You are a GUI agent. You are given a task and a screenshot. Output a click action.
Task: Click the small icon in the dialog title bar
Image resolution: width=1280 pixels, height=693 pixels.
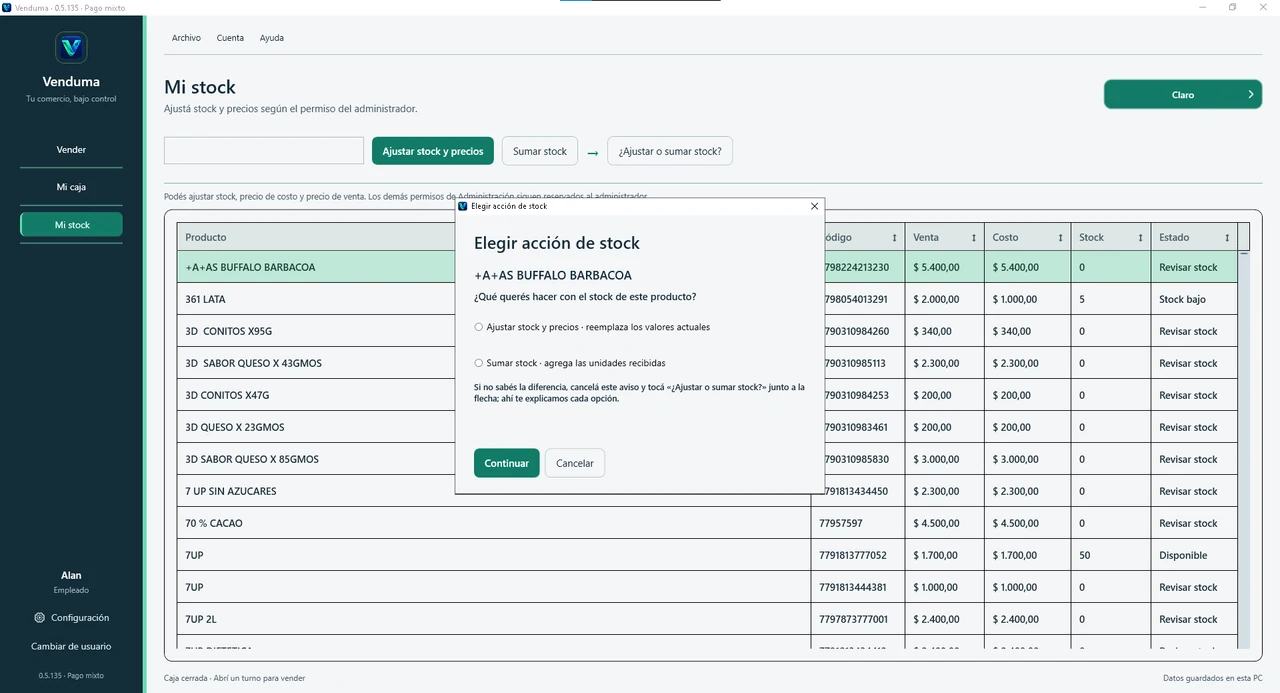462,206
